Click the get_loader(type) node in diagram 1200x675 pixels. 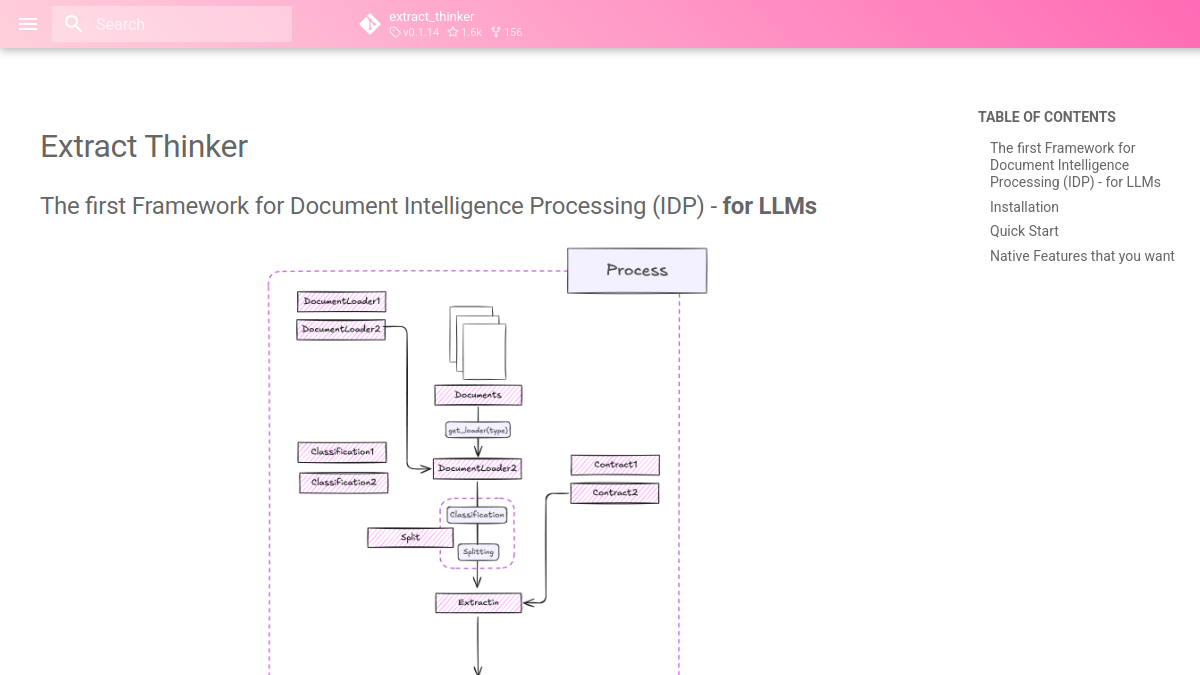pyautogui.click(x=478, y=430)
